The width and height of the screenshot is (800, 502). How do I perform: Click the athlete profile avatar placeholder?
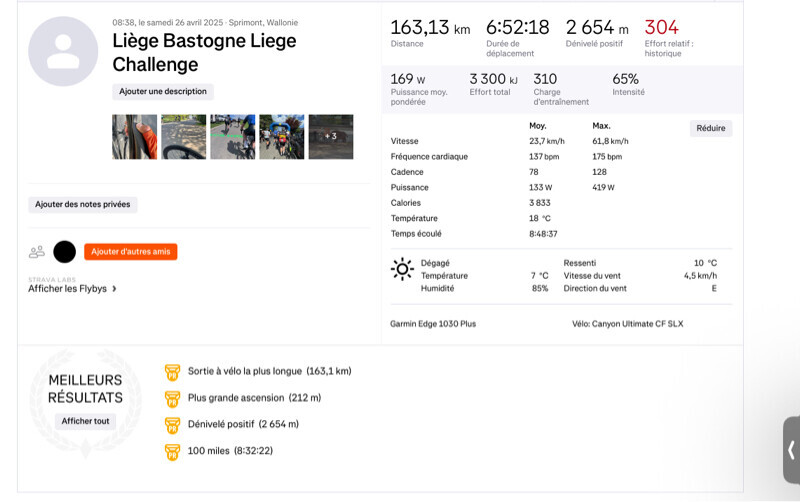pyautogui.click(x=63, y=51)
